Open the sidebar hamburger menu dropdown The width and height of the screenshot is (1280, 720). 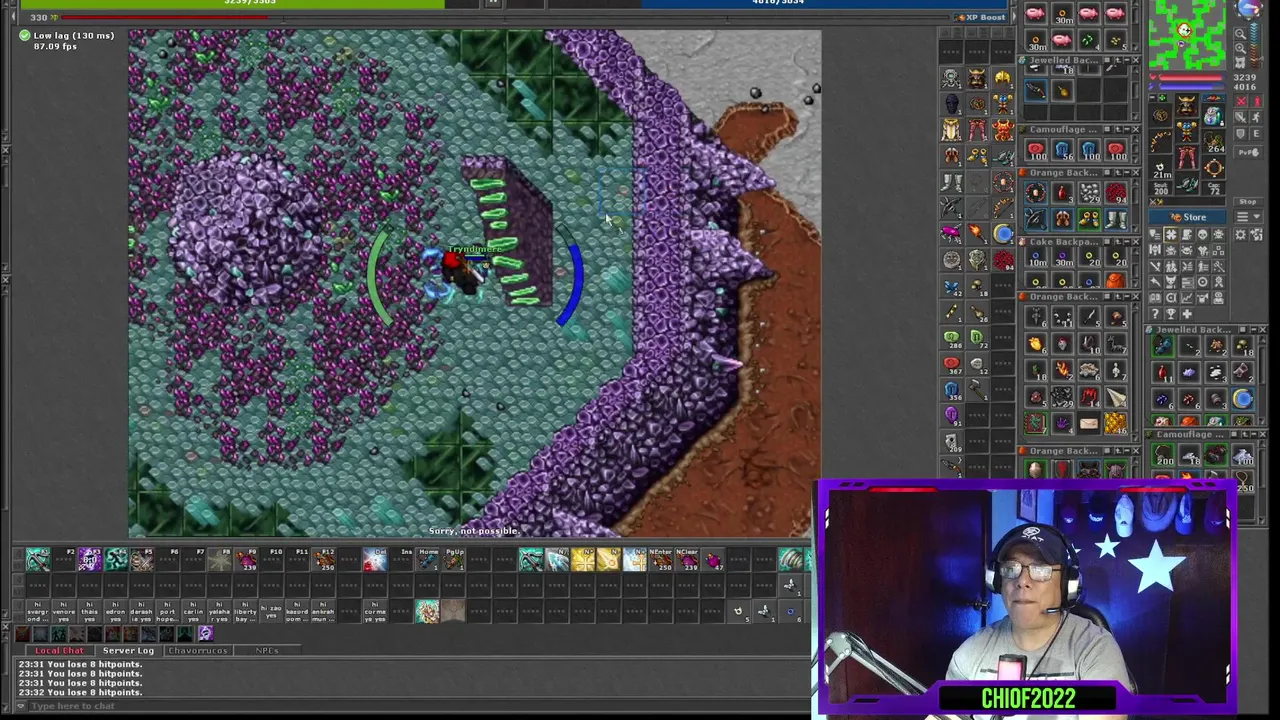[x=1249, y=217]
